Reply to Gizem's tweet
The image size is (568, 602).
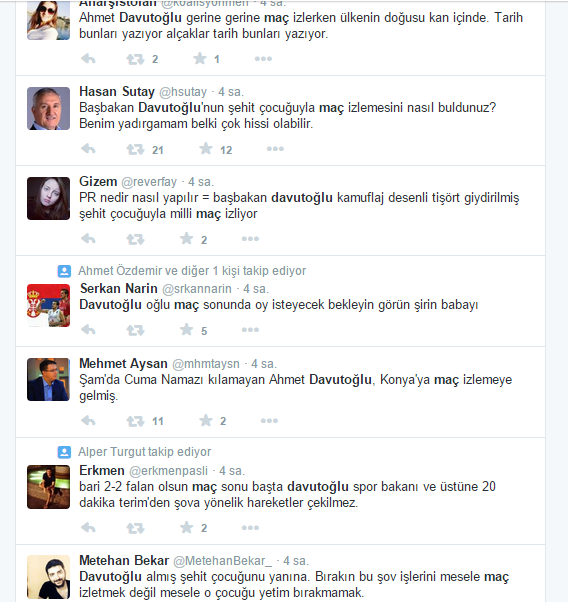(88, 239)
